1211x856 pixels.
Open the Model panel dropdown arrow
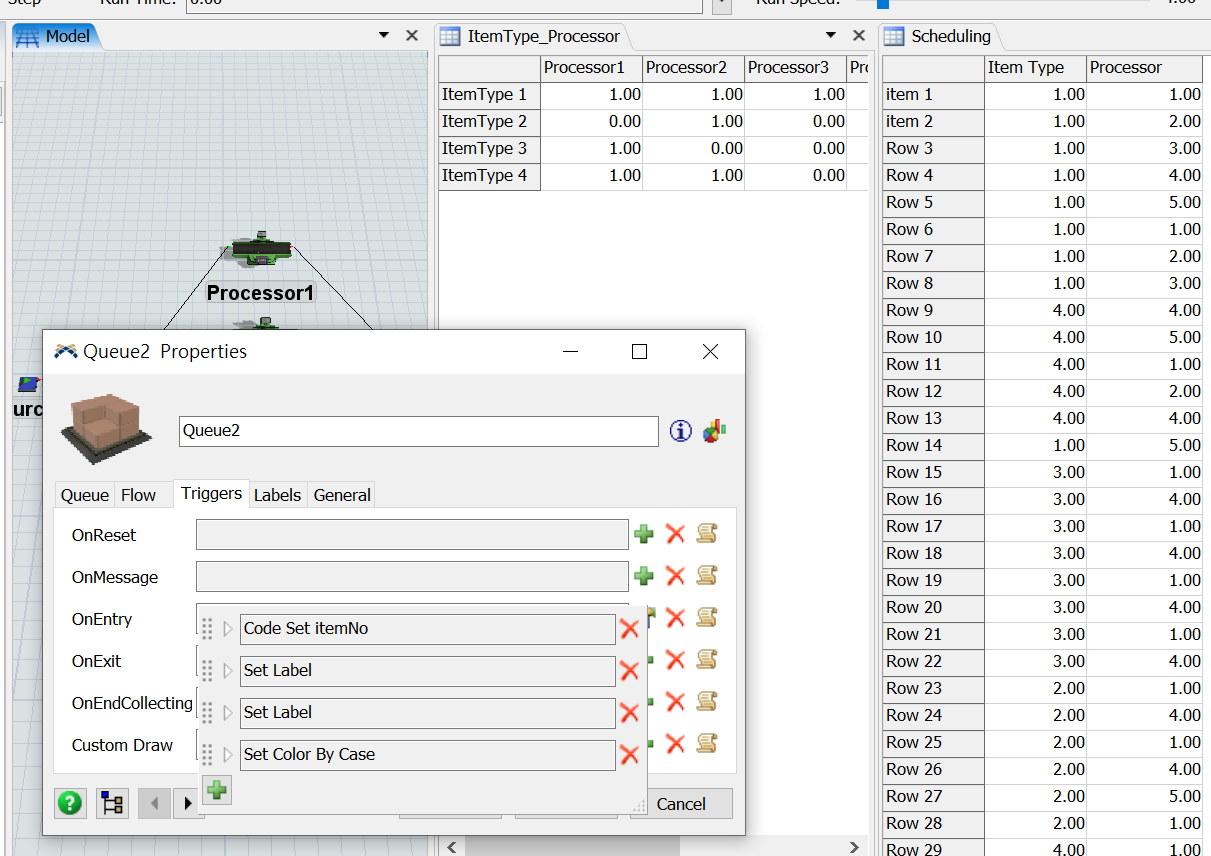pyautogui.click(x=384, y=36)
